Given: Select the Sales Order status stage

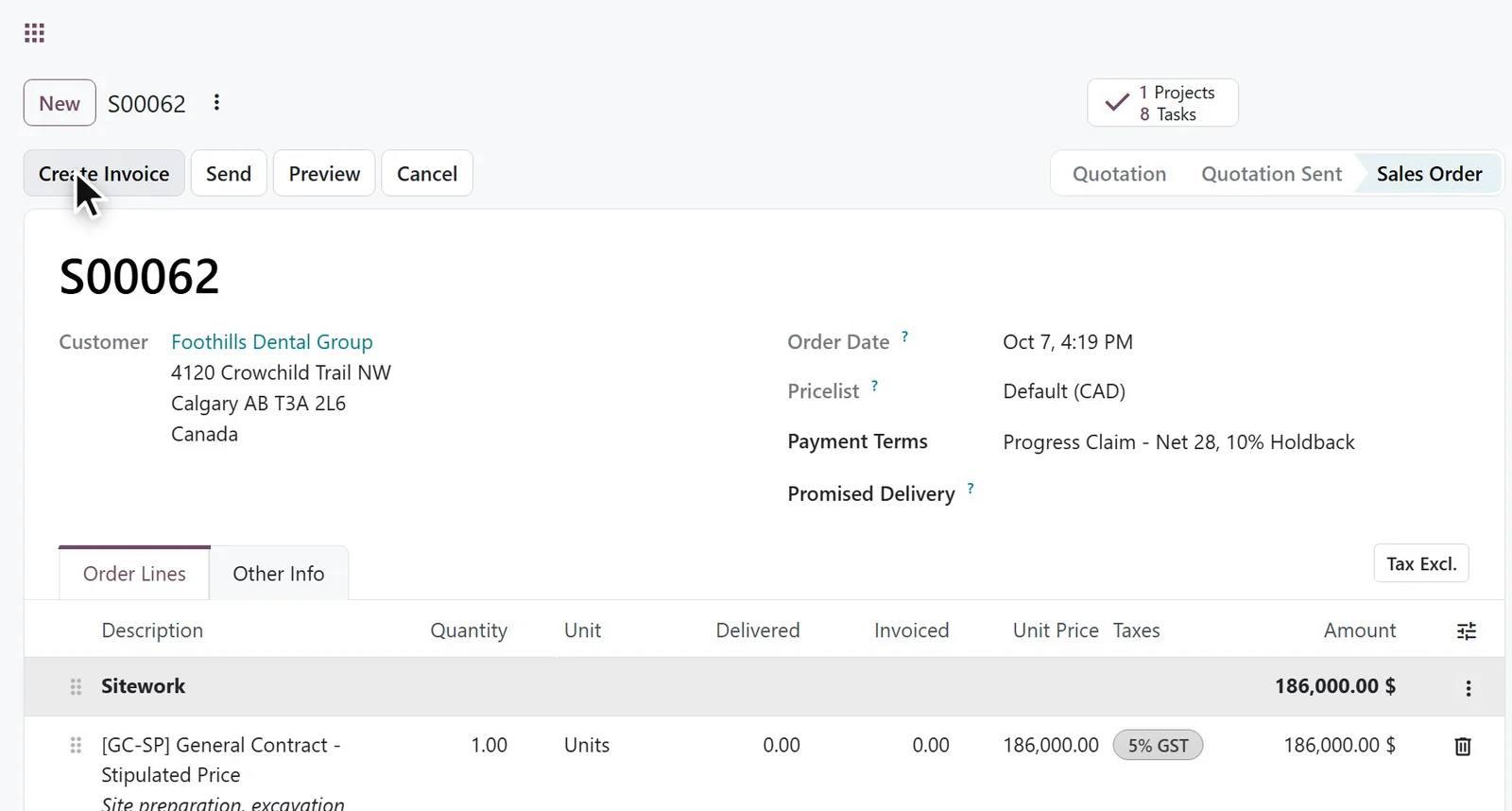Looking at the screenshot, I should click(1429, 174).
